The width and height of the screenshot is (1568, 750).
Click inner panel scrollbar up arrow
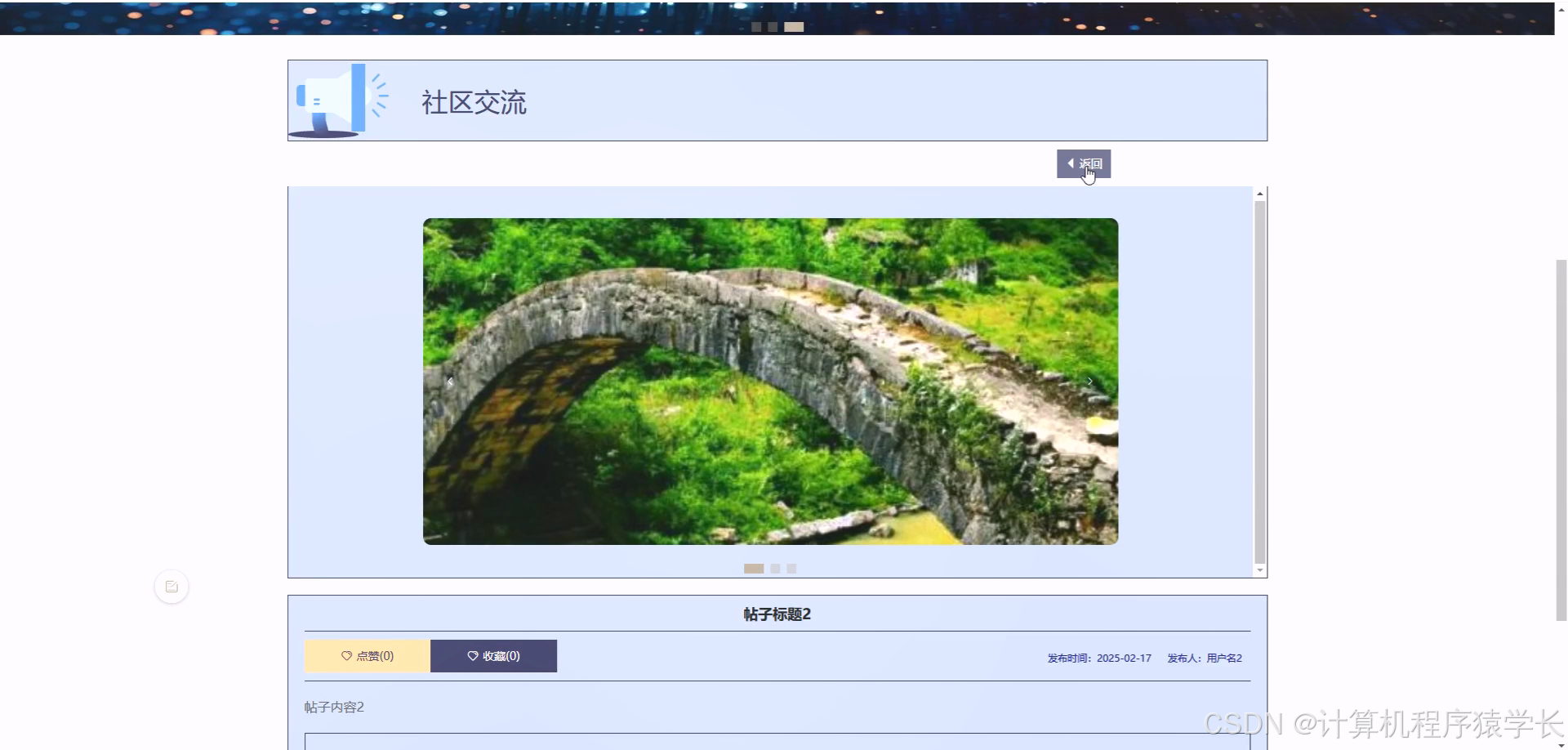click(1260, 194)
